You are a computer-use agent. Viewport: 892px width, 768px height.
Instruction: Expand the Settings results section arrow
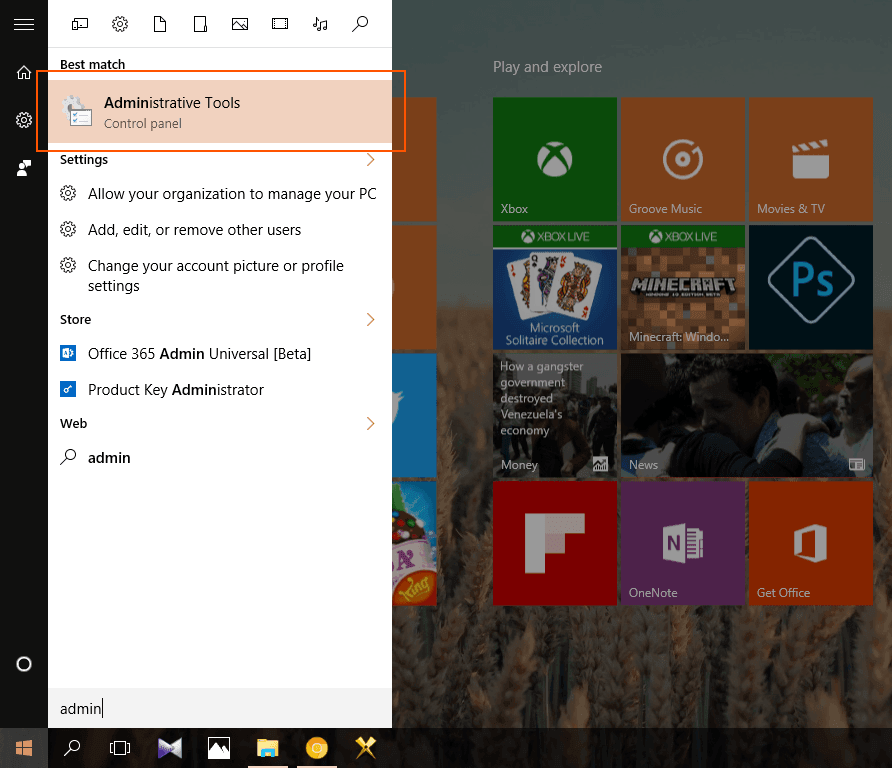point(370,160)
